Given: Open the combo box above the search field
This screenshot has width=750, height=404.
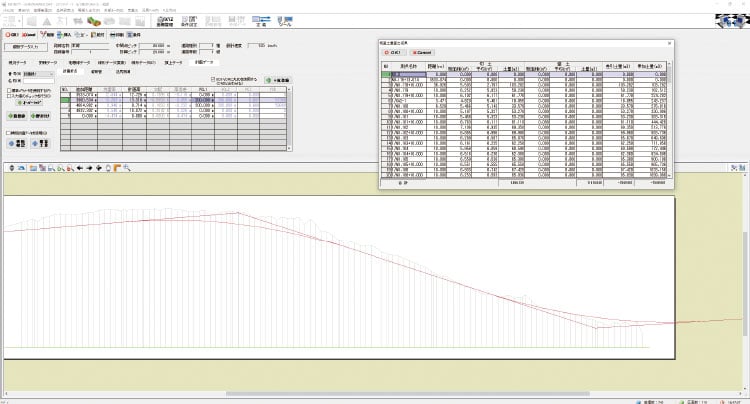Looking at the screenshot, I should click(x=38, y=74).
